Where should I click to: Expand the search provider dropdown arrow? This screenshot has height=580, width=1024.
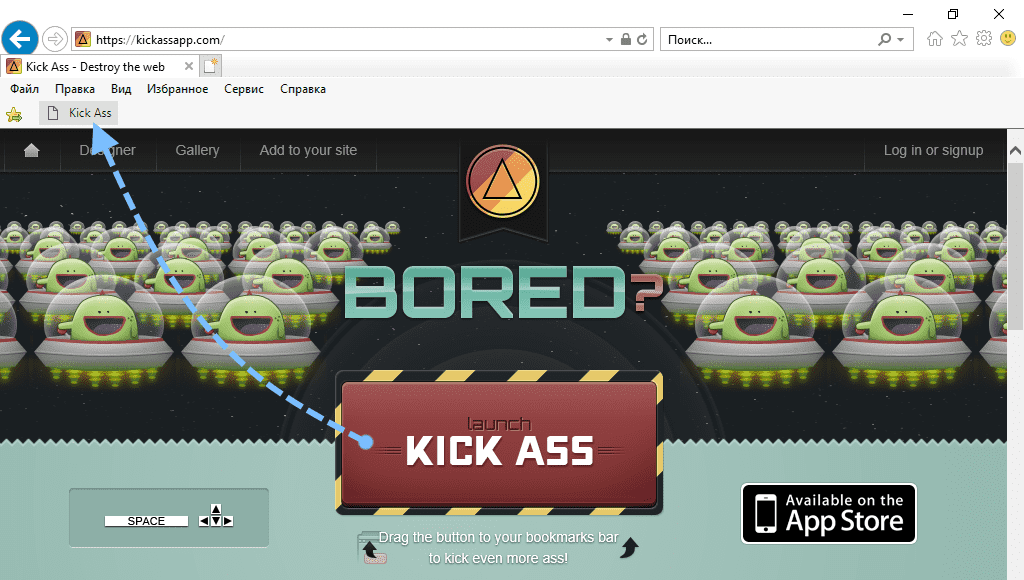point(901,40)
